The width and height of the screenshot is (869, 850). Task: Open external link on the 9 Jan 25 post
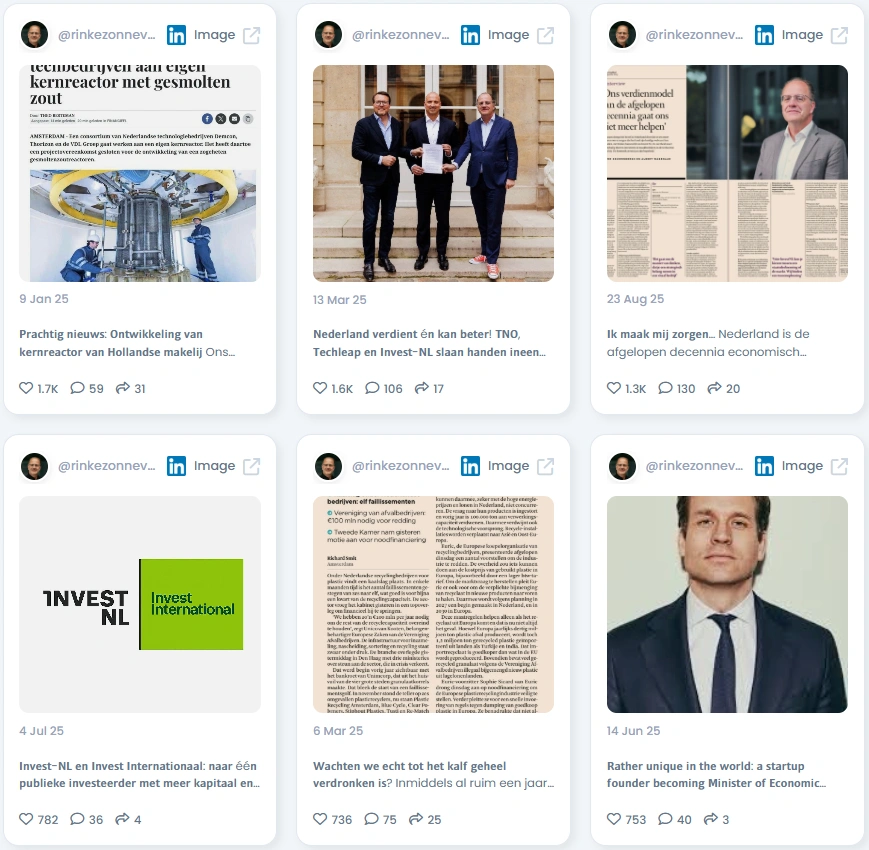pos(252,35)
